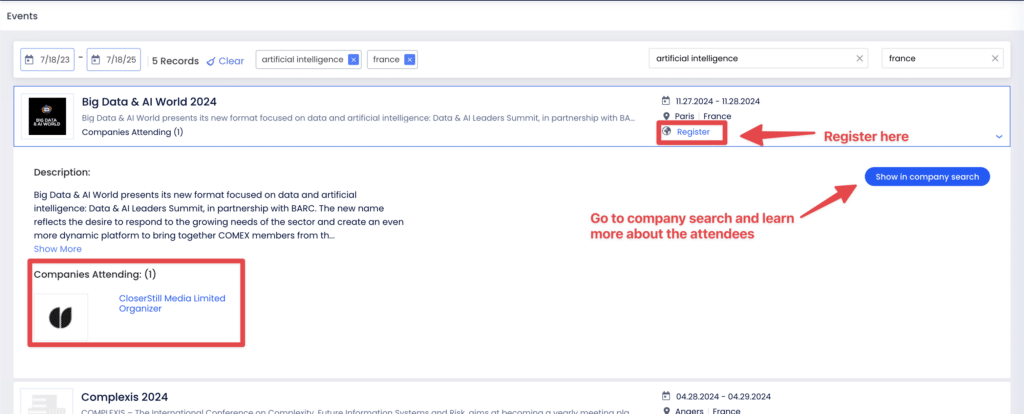Click the location pin icon beside Paris
This screenshot has height=414, width=1024.
666,116
